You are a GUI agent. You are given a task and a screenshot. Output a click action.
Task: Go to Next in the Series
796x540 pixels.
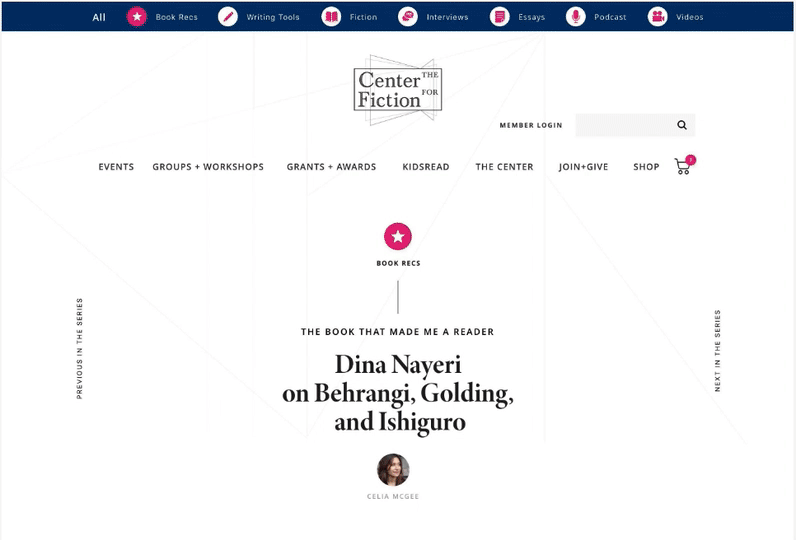(717, 351)
